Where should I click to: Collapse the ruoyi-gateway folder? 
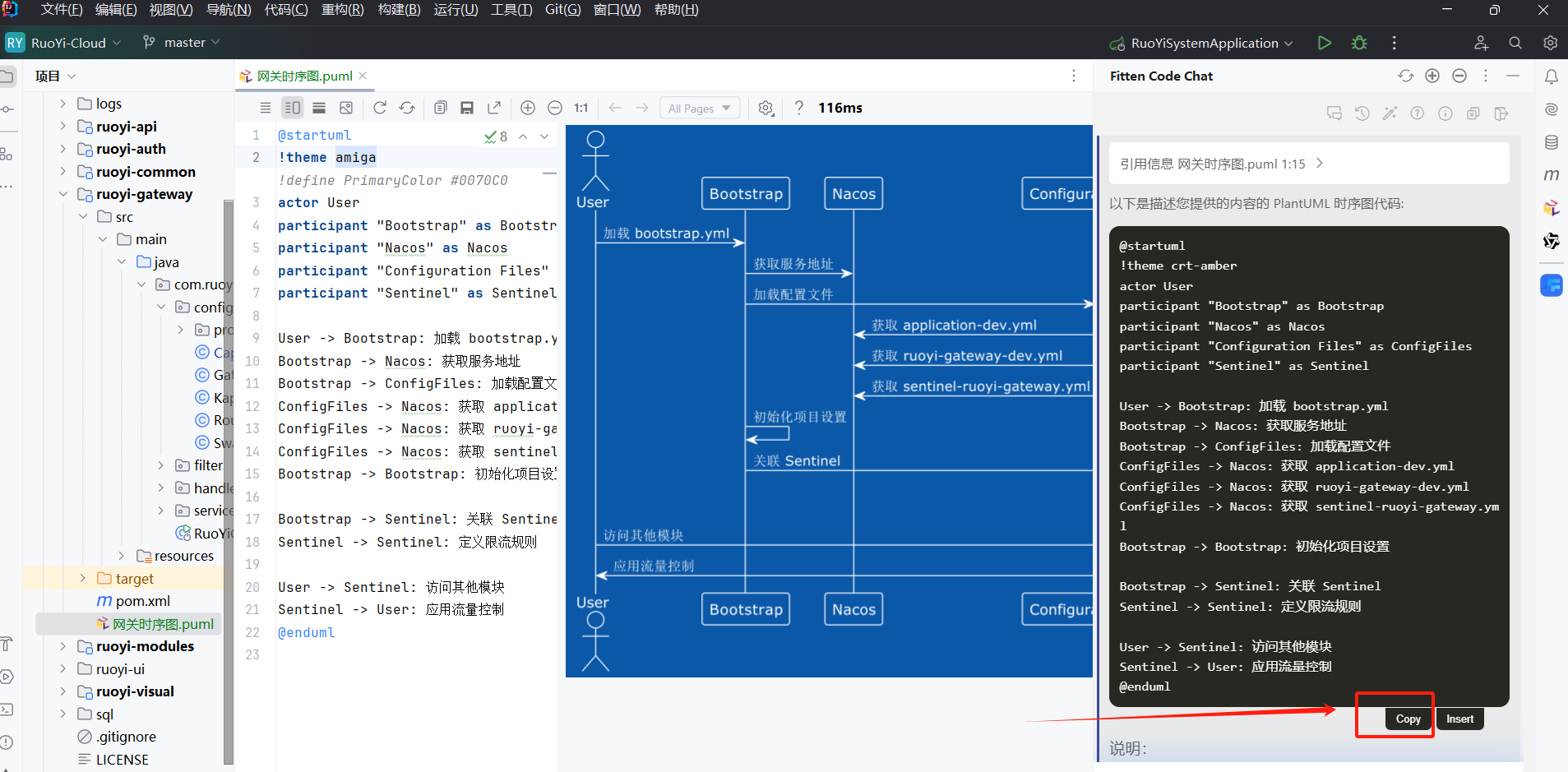[x=62, y=194]
